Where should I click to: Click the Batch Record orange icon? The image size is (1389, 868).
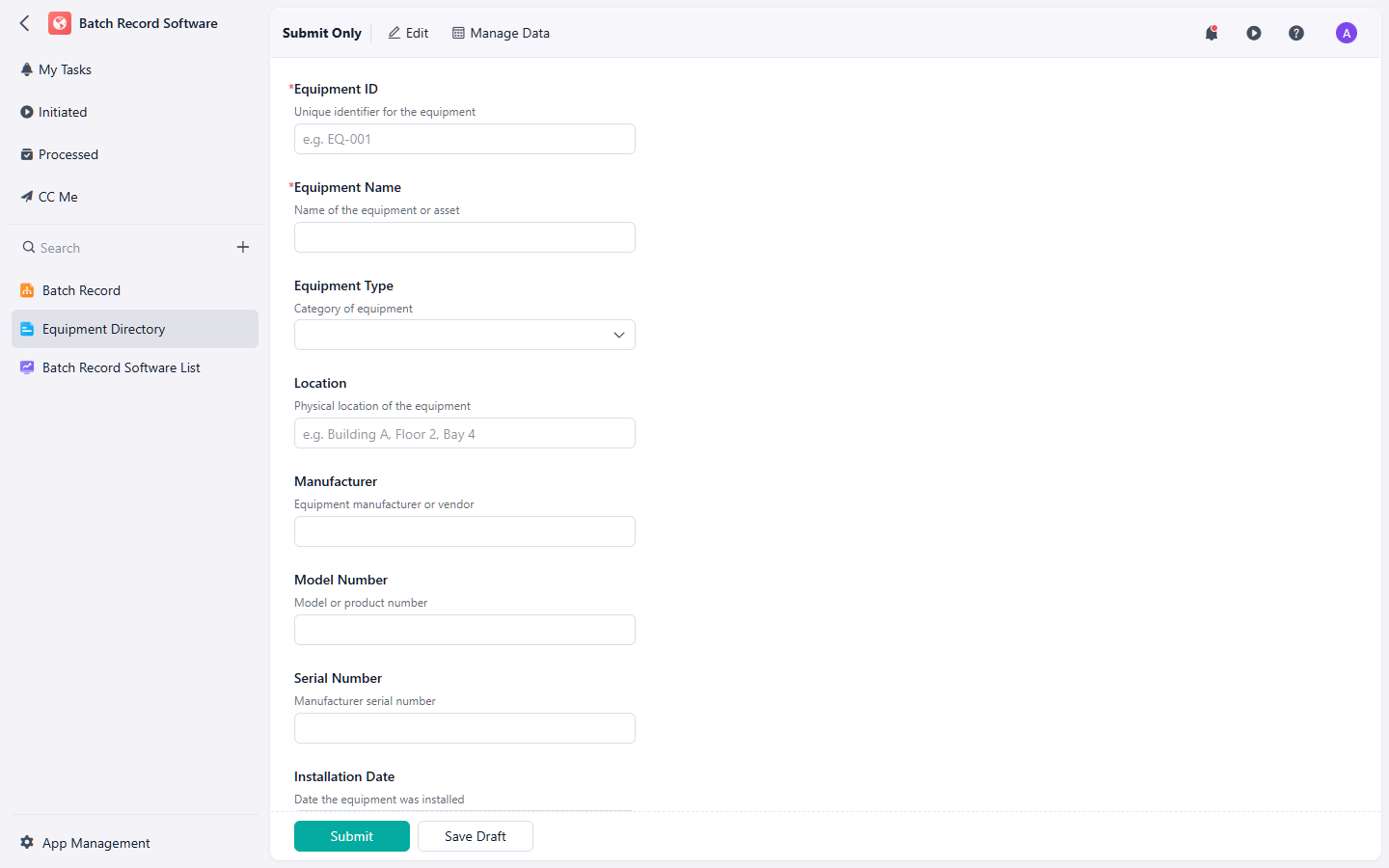[x=27, y=290]
